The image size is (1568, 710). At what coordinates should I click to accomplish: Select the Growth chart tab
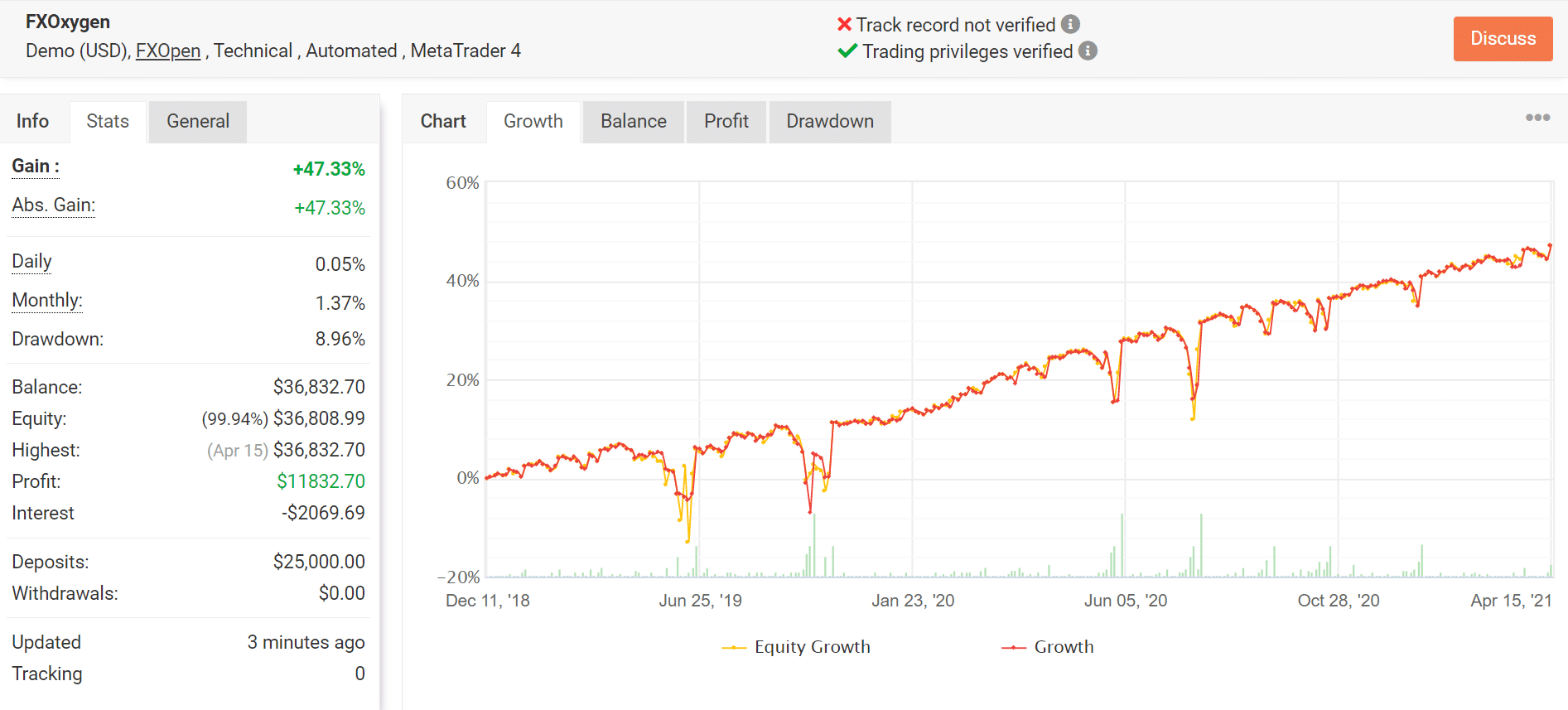(x=533, y=122)
